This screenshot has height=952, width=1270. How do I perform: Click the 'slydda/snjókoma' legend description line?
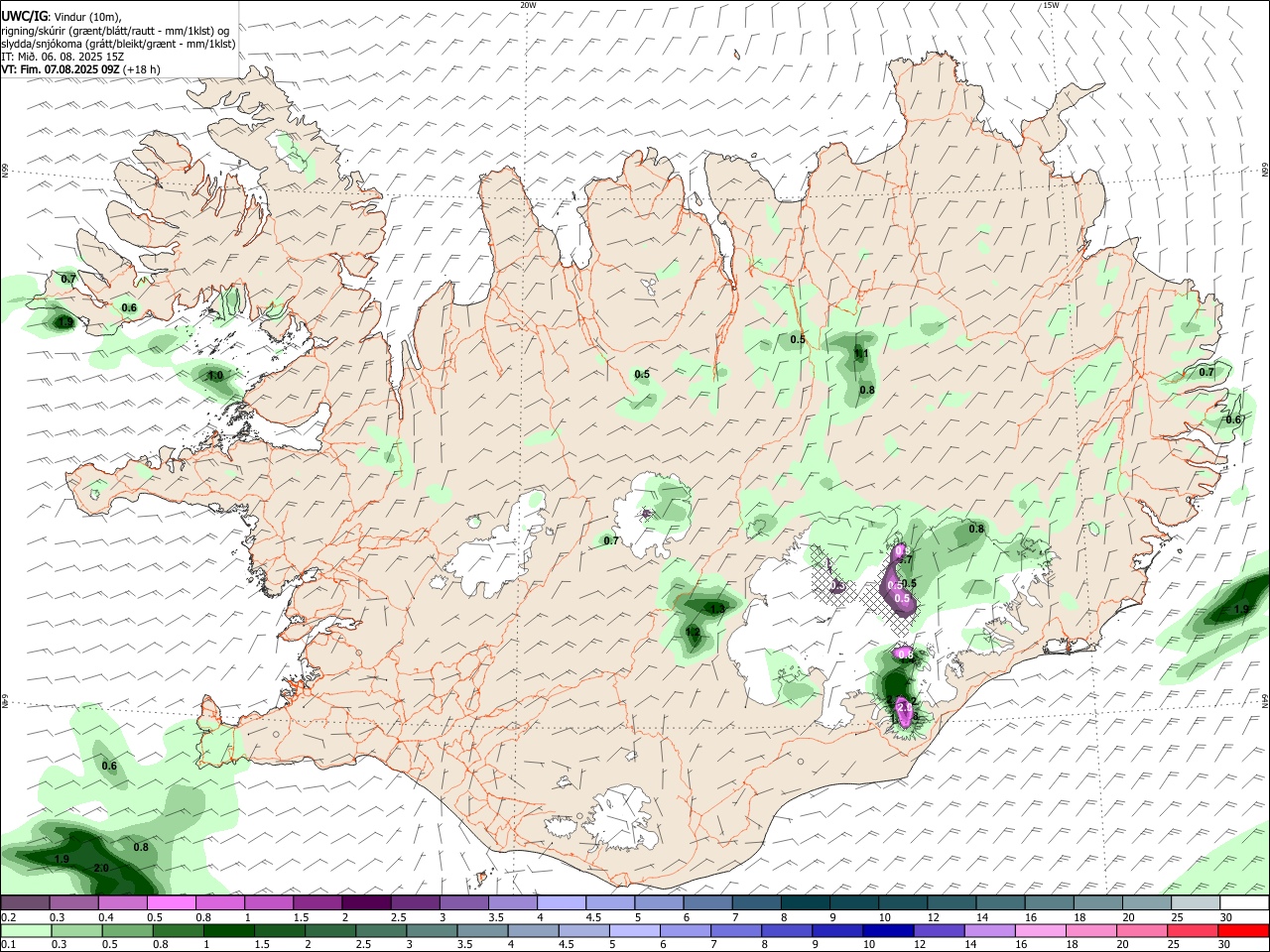tap(118, 44)
